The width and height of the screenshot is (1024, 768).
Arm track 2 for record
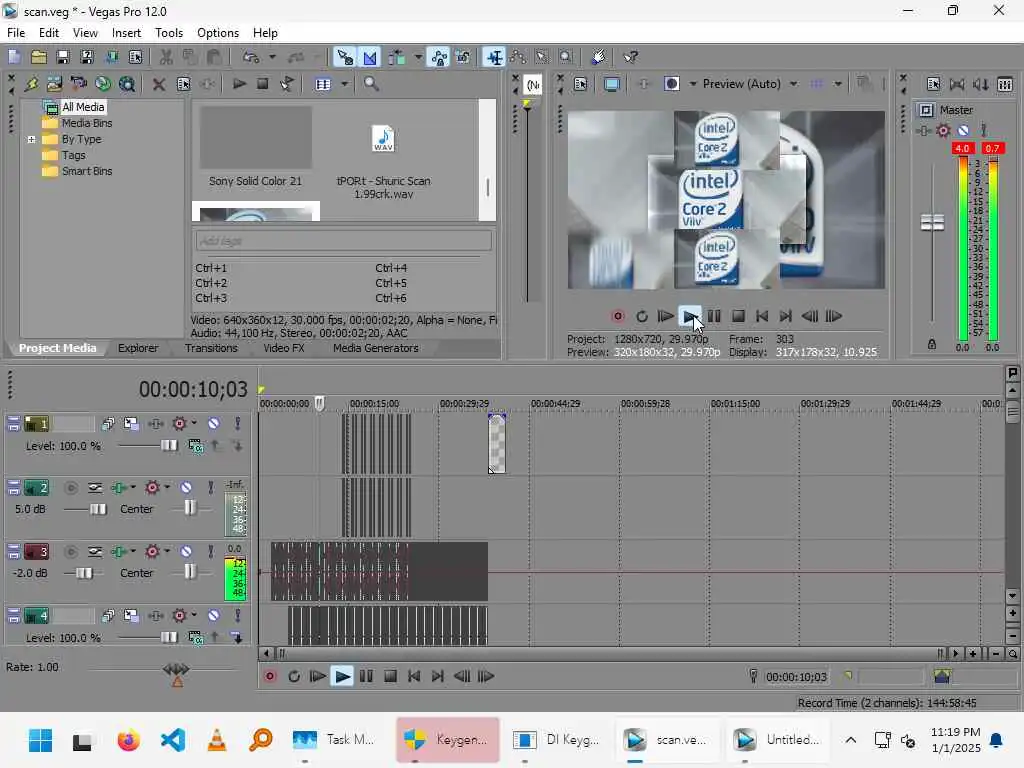click(x=71, y=488)
